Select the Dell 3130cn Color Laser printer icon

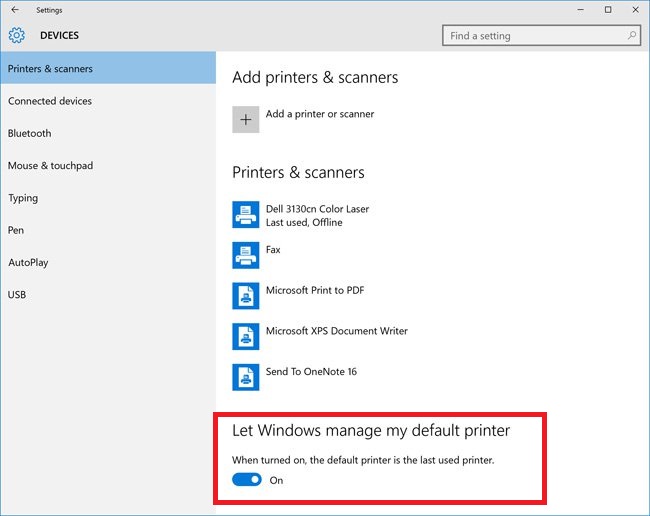[x=245, y=215]
